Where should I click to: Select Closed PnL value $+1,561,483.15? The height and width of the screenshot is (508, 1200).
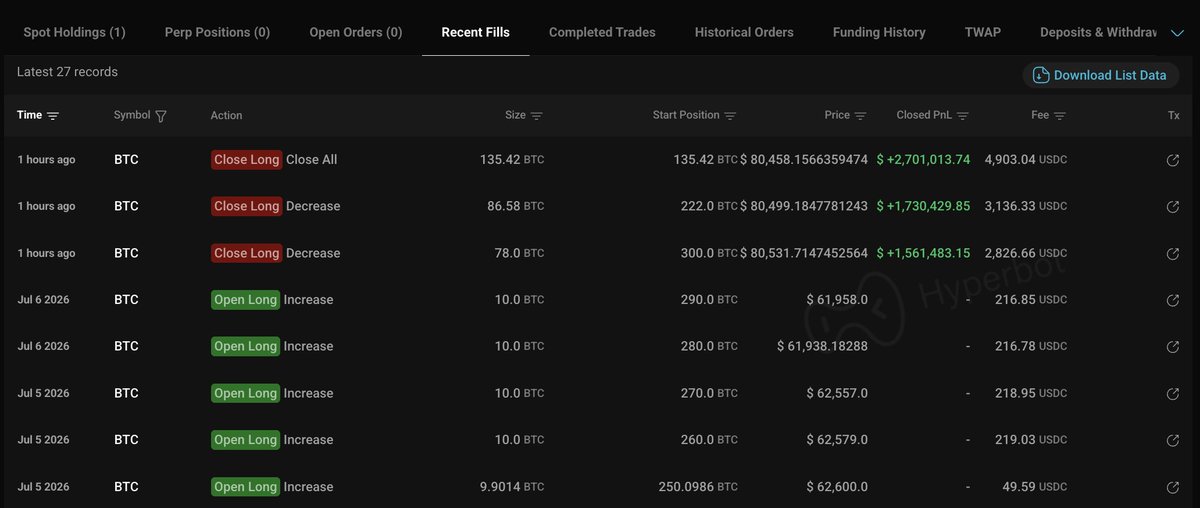(923, 254)
